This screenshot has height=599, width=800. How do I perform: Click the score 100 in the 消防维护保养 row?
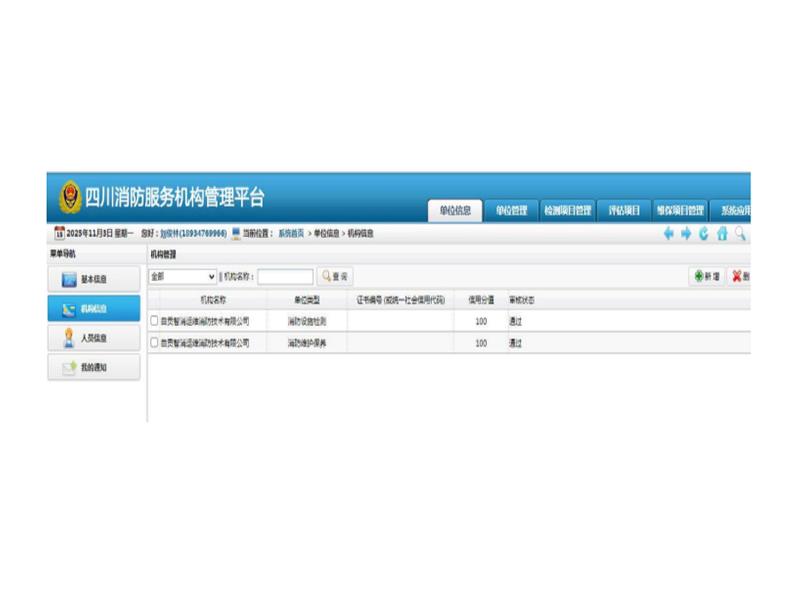click(x=481, y=343)
